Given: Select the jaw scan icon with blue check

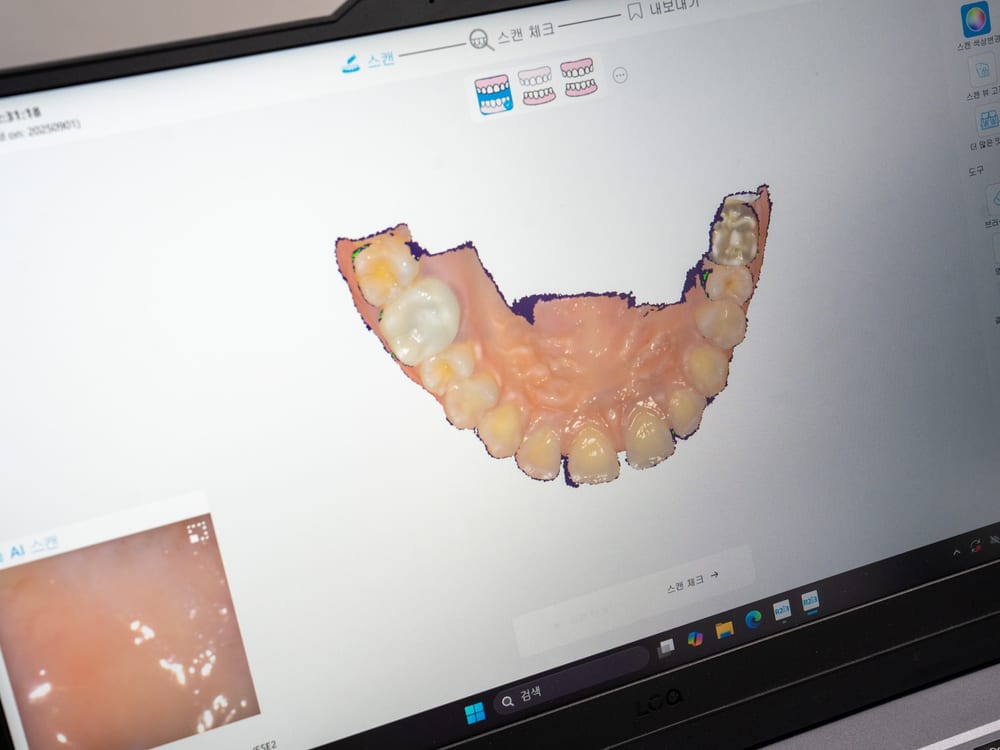Looking at the screenshot, I should click(x=494, y=94).
